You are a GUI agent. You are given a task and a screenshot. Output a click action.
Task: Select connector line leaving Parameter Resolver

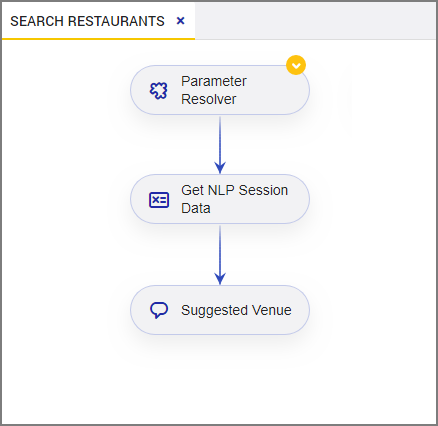click(220, 139)
